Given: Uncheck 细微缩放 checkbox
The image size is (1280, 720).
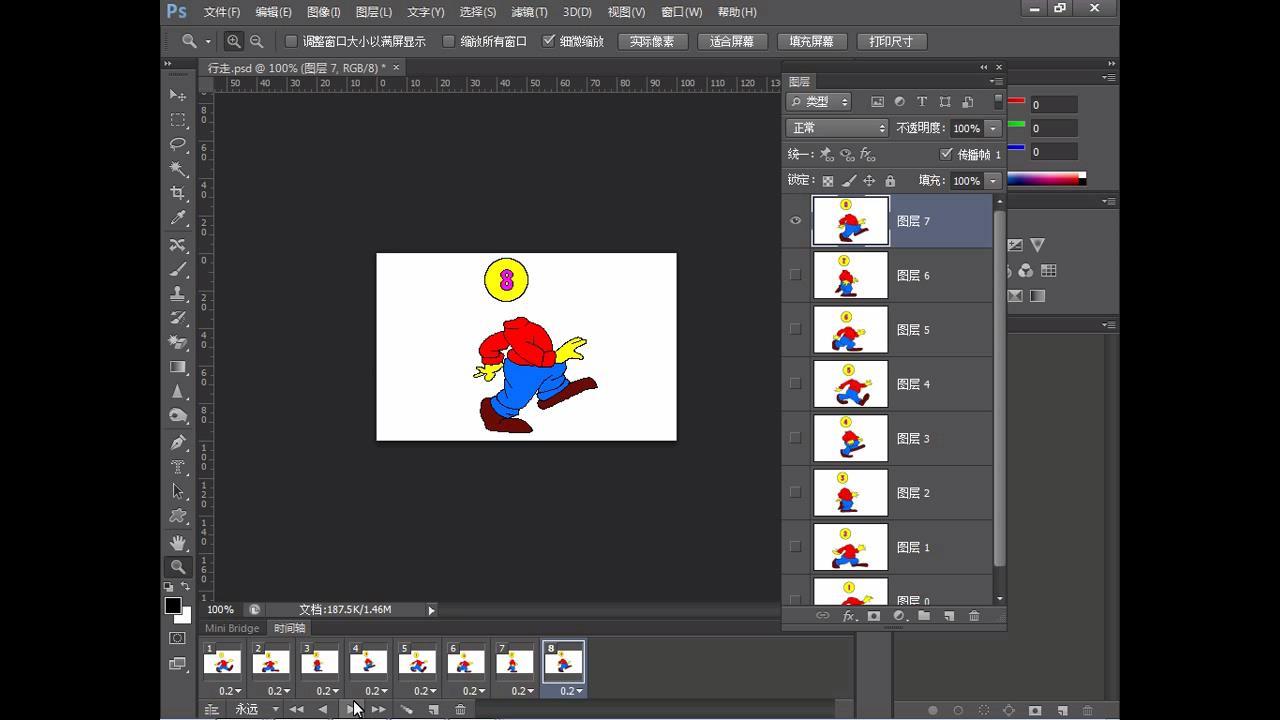Looking at the screenshot, I should tap(548, 41).
